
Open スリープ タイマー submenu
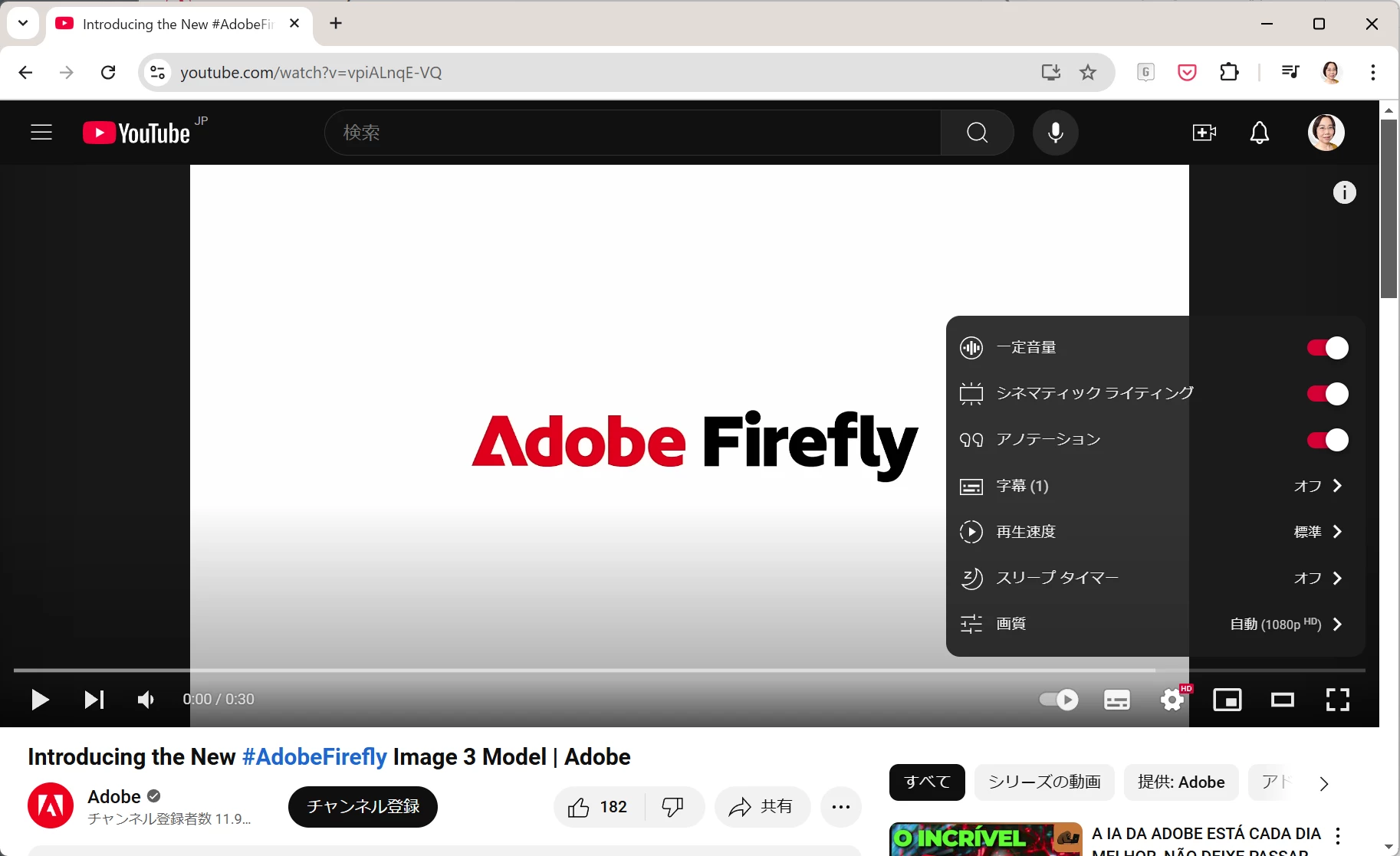[1155, 578]
